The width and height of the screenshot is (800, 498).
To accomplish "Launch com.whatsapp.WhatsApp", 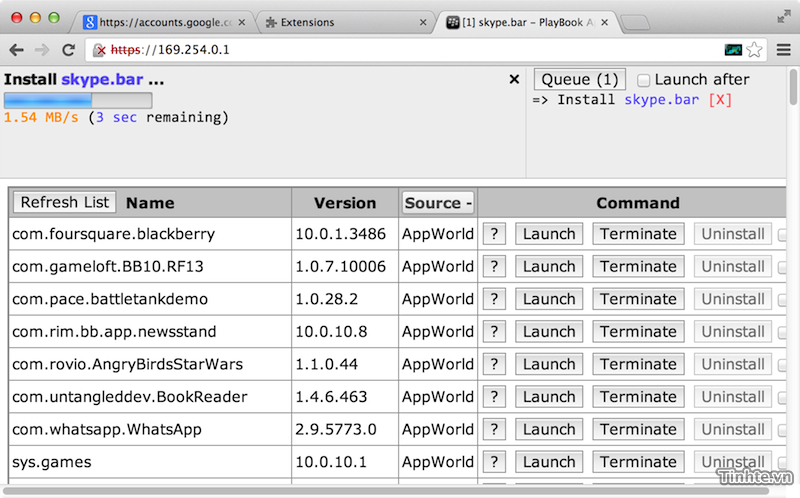I will [x=549, y=430].
